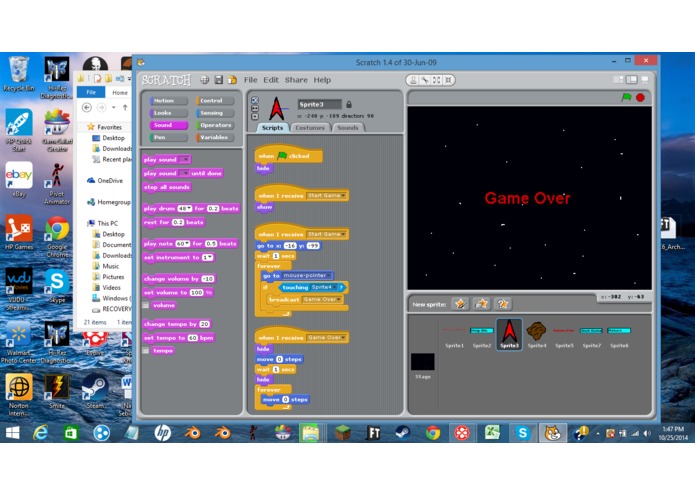Image resolution: width=695 pixels, height=494 pixels.
Task: Open the dropdown in the play sound block
Action: [x=185, y=159]
